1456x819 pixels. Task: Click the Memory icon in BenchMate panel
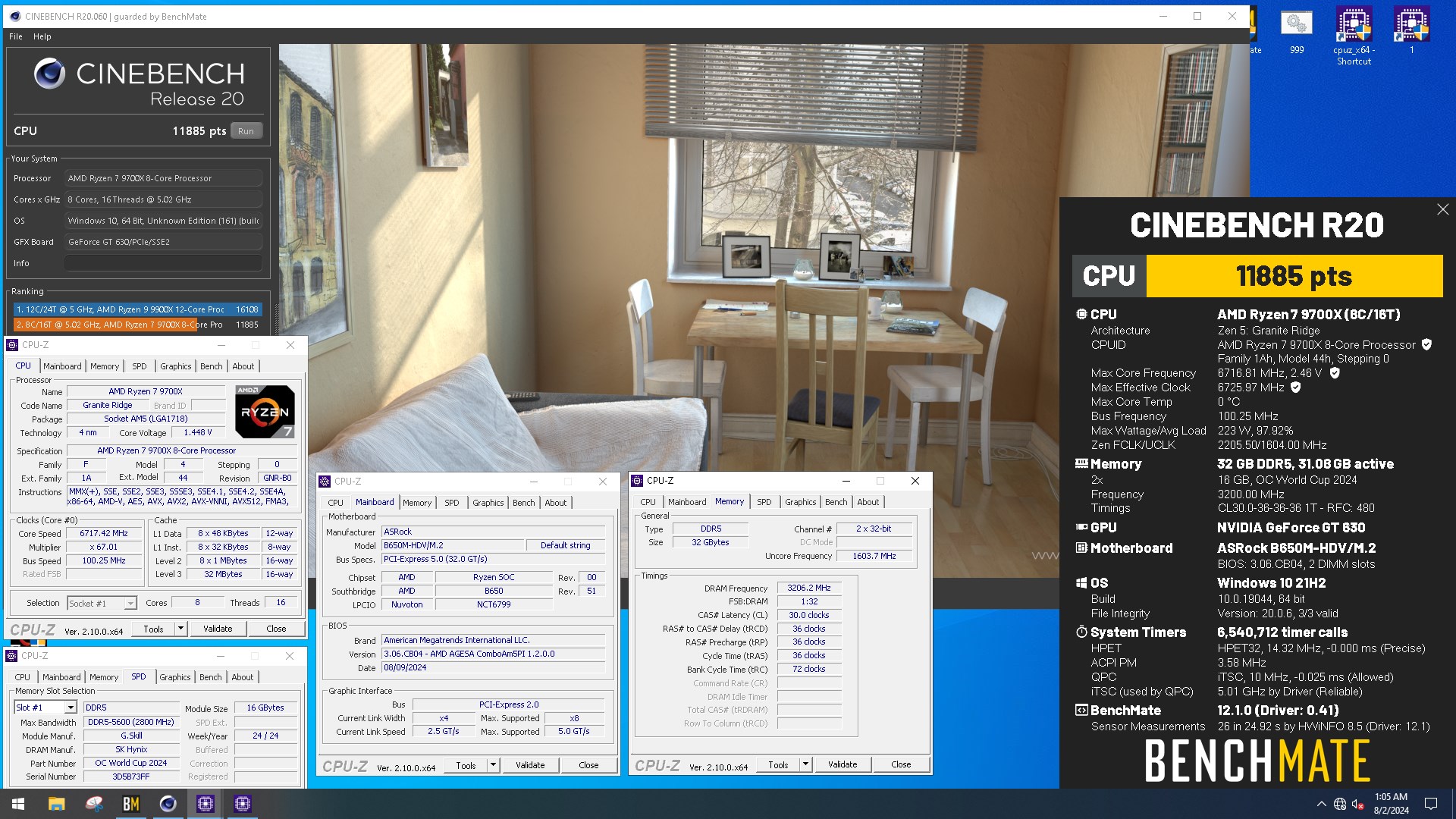point(1081,463)
